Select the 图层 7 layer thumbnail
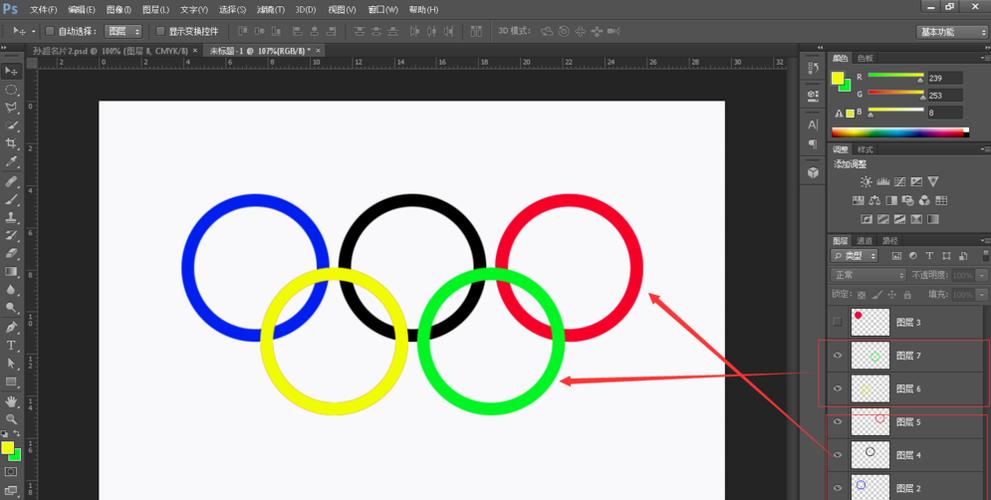Screen dimensions: 991x500 click(x=870, y=356)
